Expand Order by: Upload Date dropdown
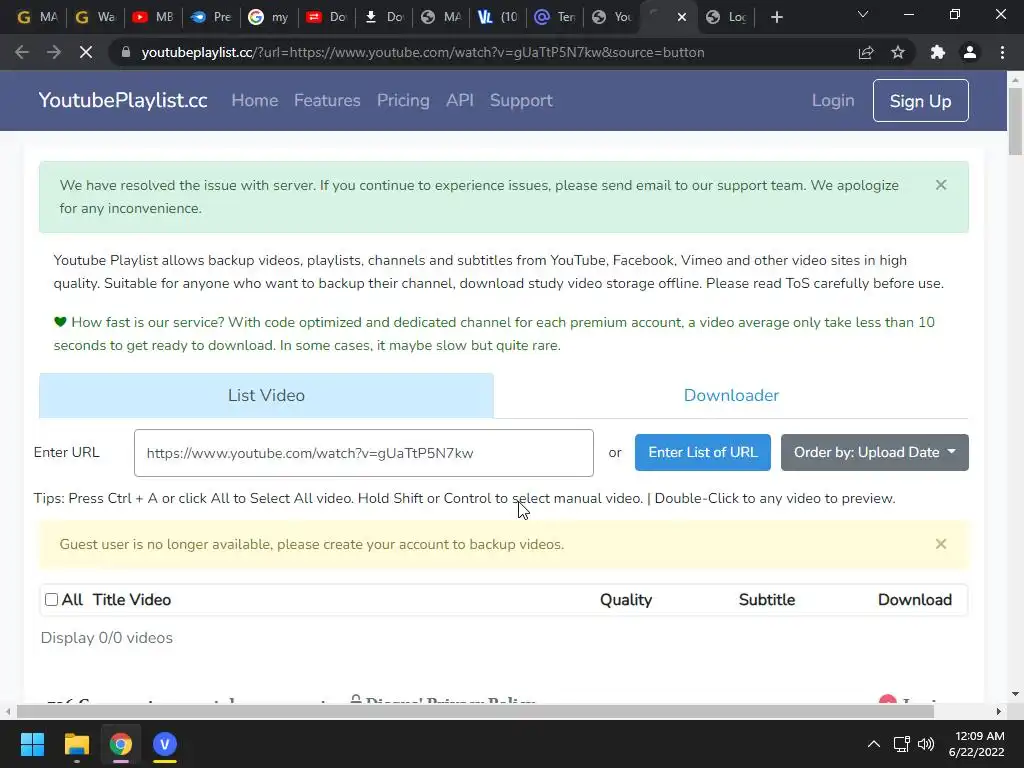This screenshot has height=768, width=1024. click(874, 452)
